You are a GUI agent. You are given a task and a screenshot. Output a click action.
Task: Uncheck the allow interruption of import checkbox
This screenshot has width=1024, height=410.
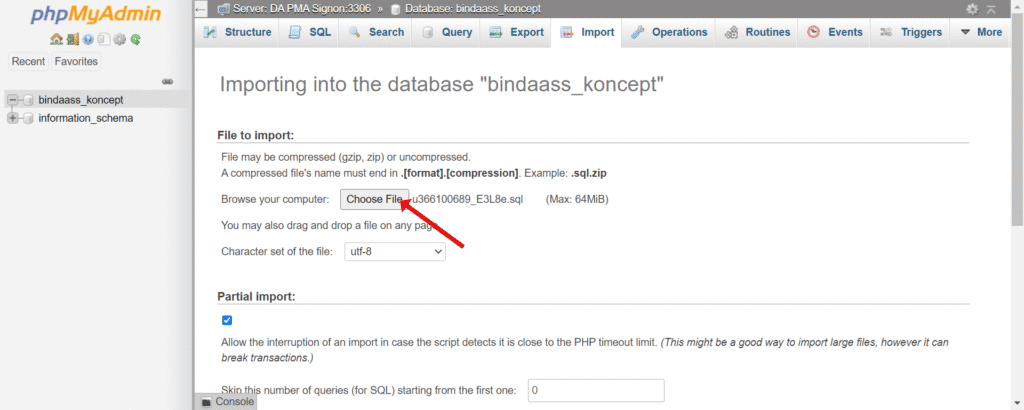pos(227,320)
